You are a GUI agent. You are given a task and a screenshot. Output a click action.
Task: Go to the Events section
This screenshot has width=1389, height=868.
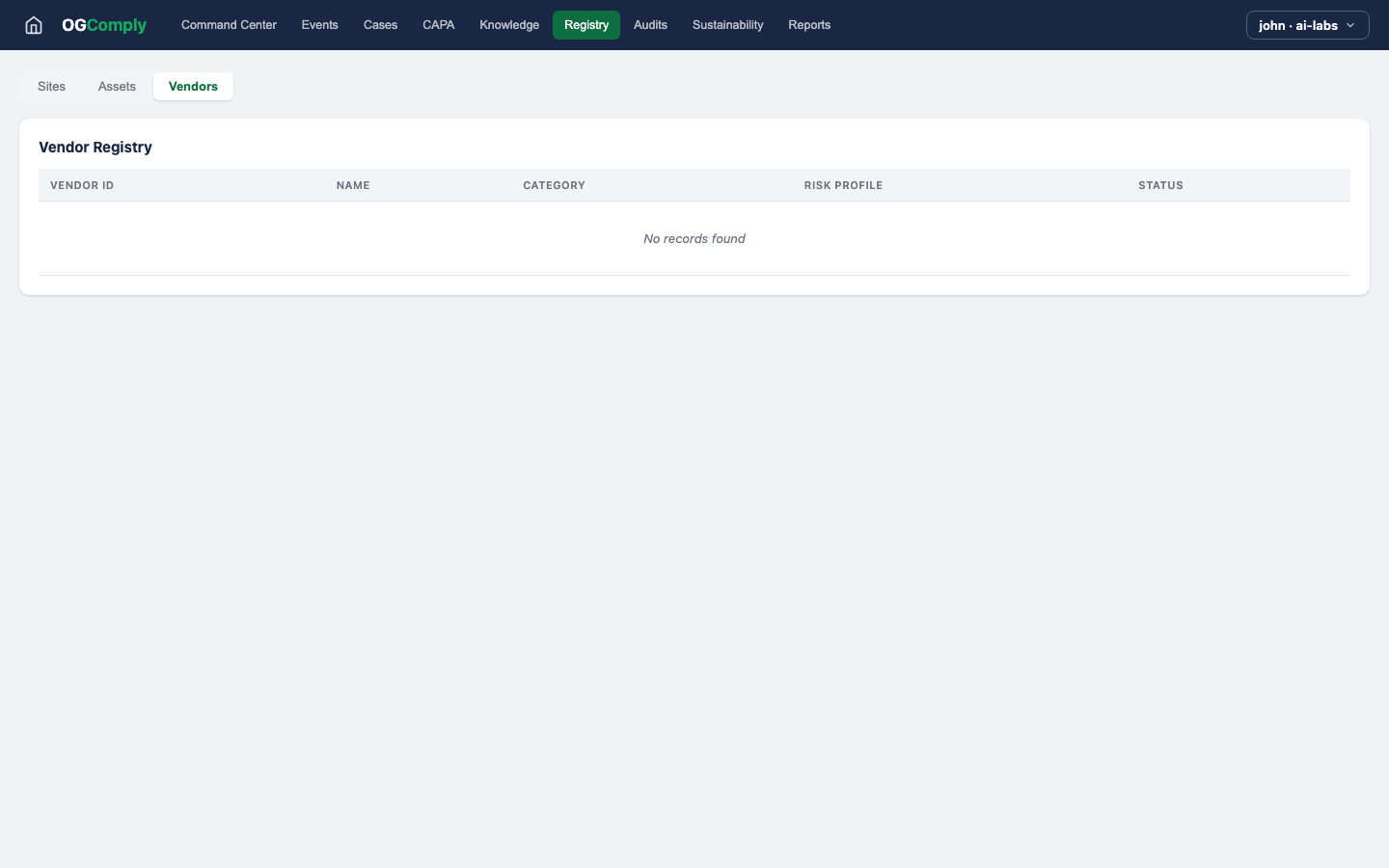[319, 25]
